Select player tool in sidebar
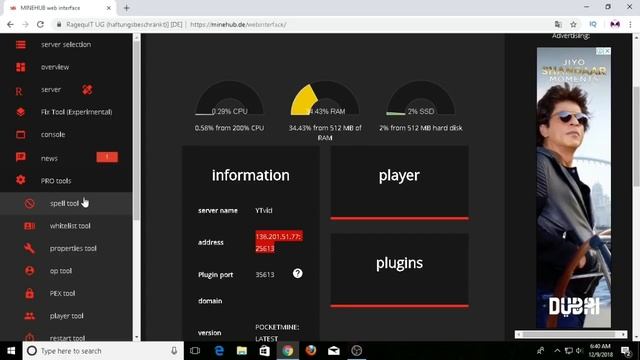The height and width of the screenshot is (360, 640). tap(66, 316)
